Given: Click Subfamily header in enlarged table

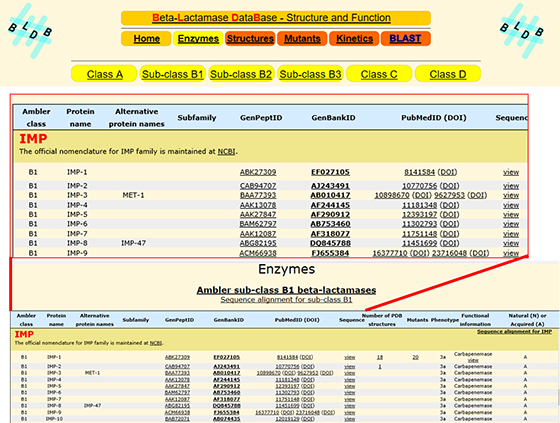Looking at the screenshot, I should point(197,118).
